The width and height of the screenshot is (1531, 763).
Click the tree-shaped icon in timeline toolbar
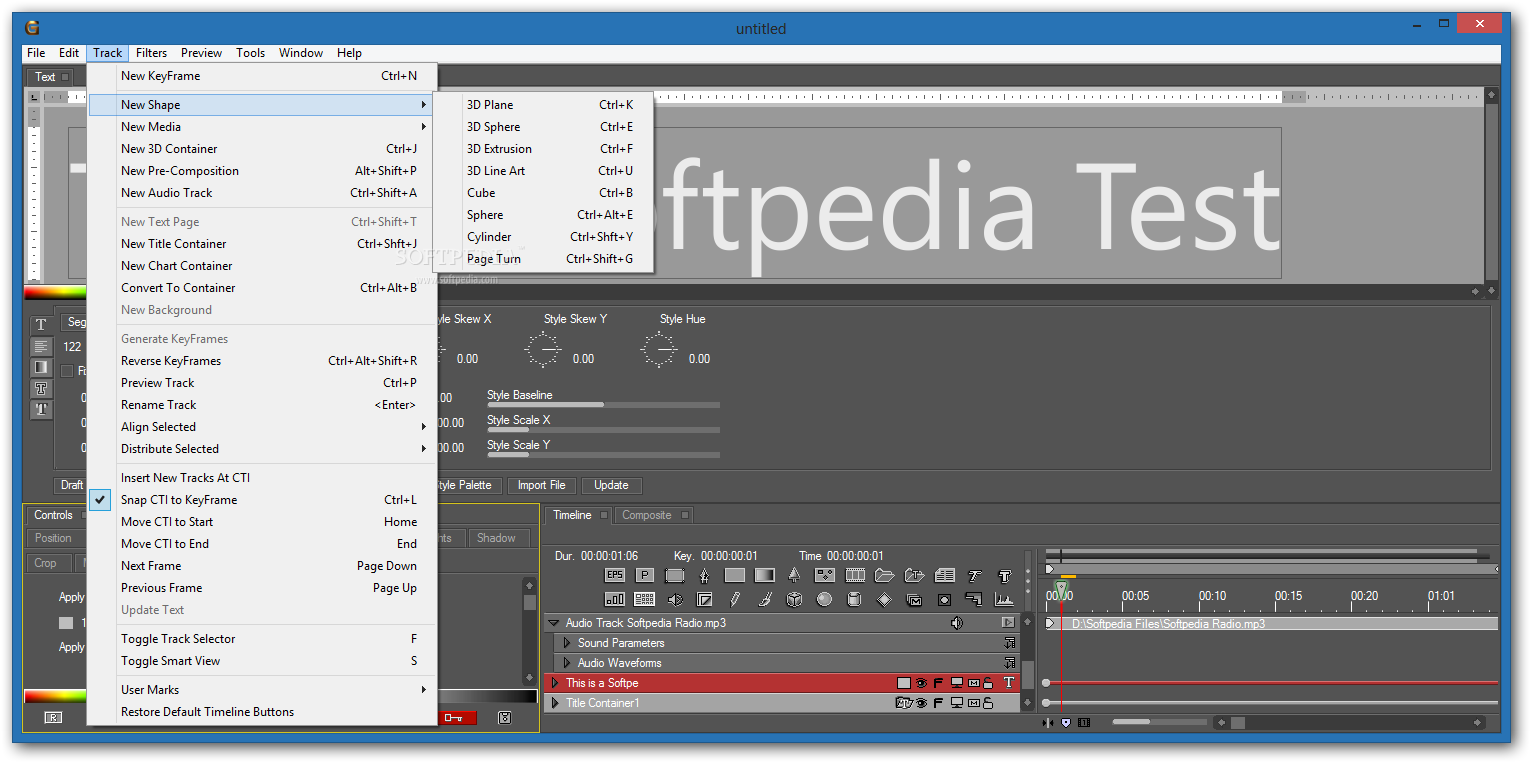[x=795, y=575]
